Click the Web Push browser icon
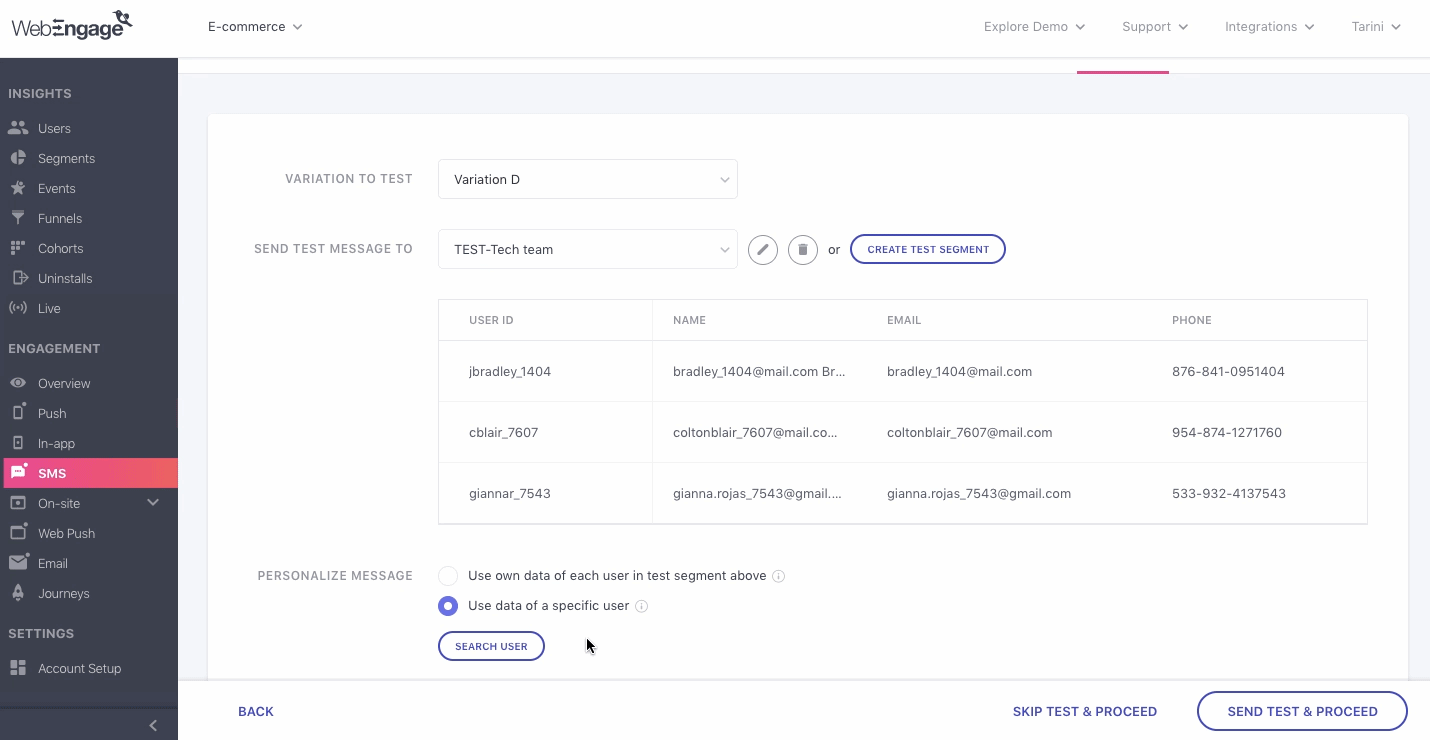The height and width of the screenshot is (740, 1430). (x=18, y=533)
